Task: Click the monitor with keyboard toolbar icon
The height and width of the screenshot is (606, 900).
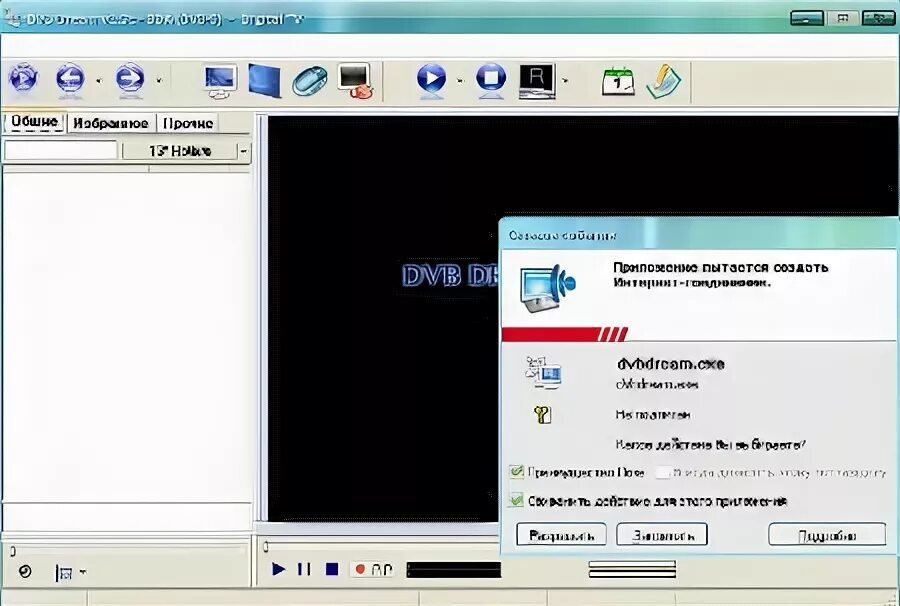Action: click(x=220, y=81)
